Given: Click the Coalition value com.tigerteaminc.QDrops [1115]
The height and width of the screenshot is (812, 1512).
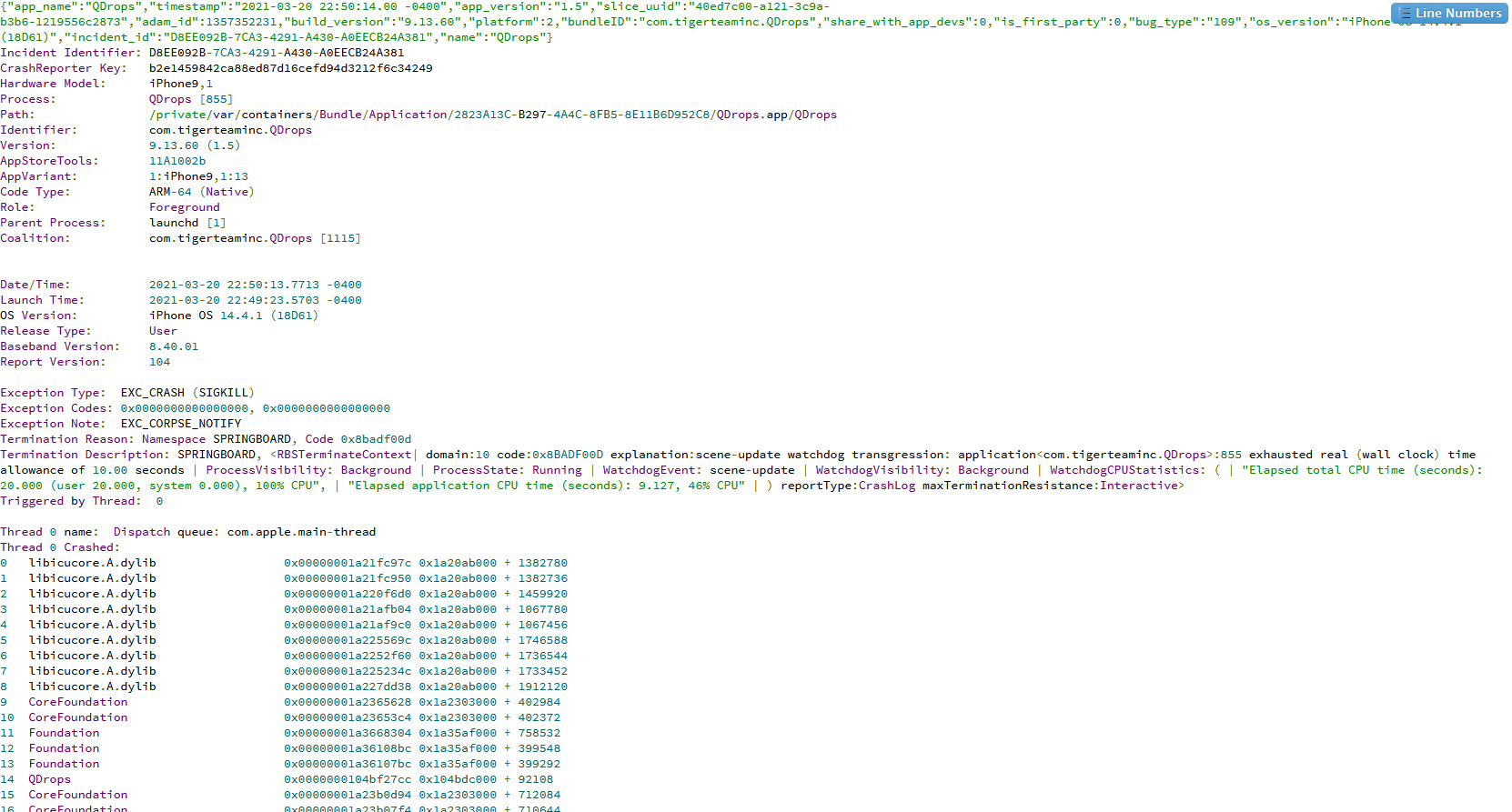Looking at the screenshot, I should 255,238.
